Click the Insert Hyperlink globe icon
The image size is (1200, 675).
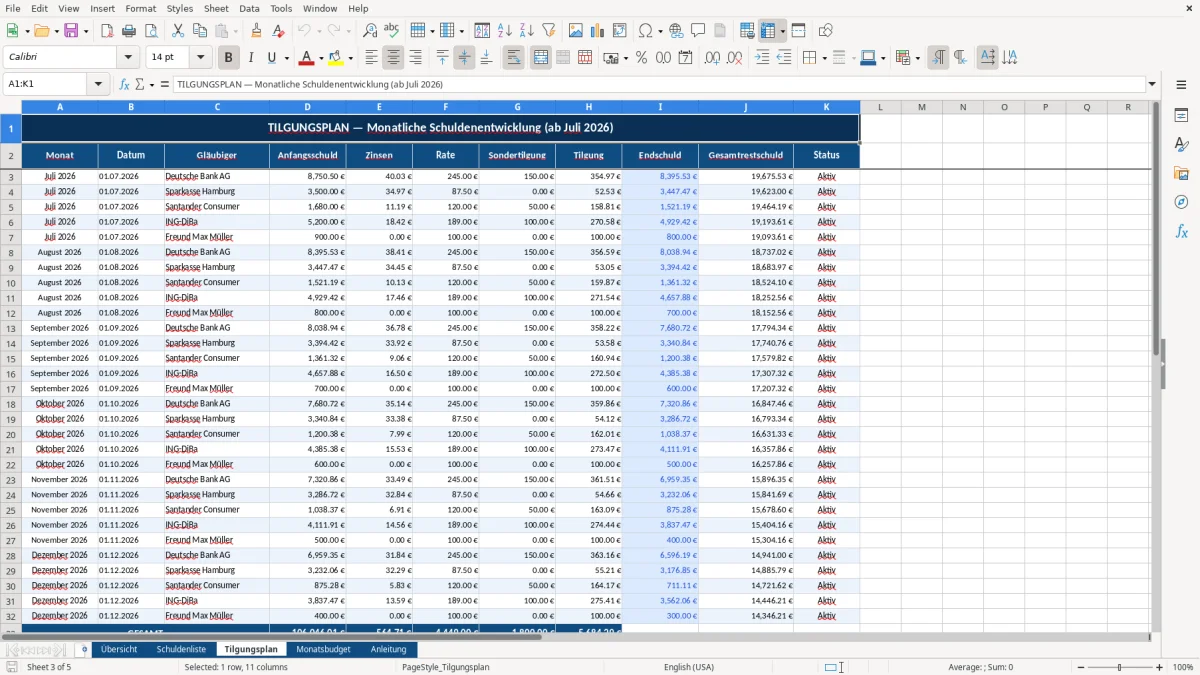[x=676, y=31]
